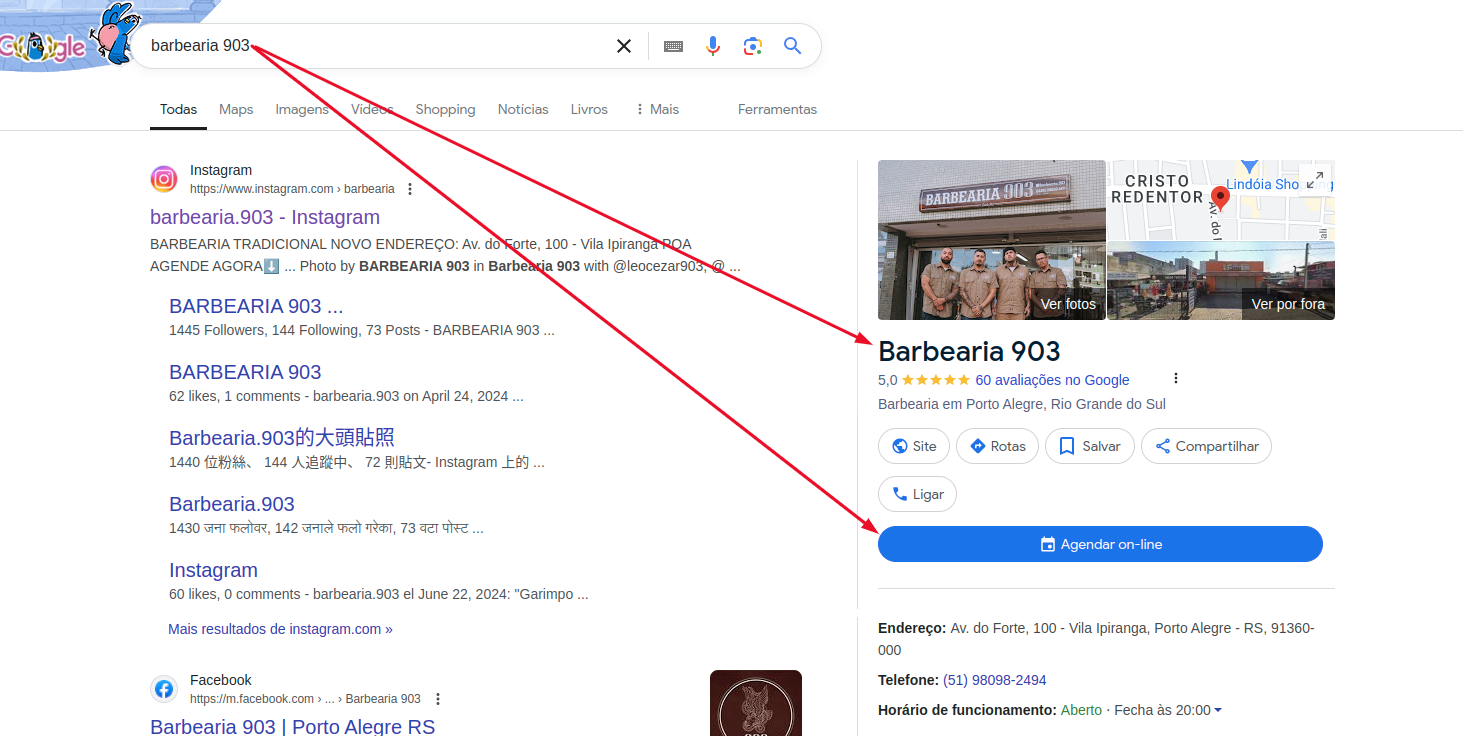Screen dimensions: 1463x736
Task: Open Barbearia 903 | Porto Alegre RS result
Action: 293,727
